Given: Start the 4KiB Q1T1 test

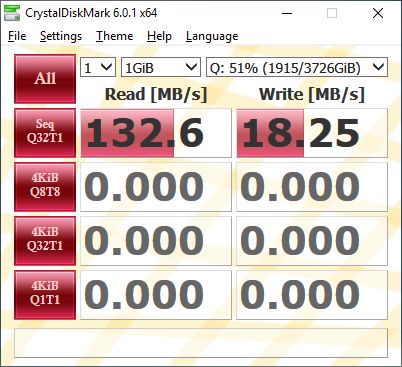Looking at the screenshot, I should tap(45, 295).
